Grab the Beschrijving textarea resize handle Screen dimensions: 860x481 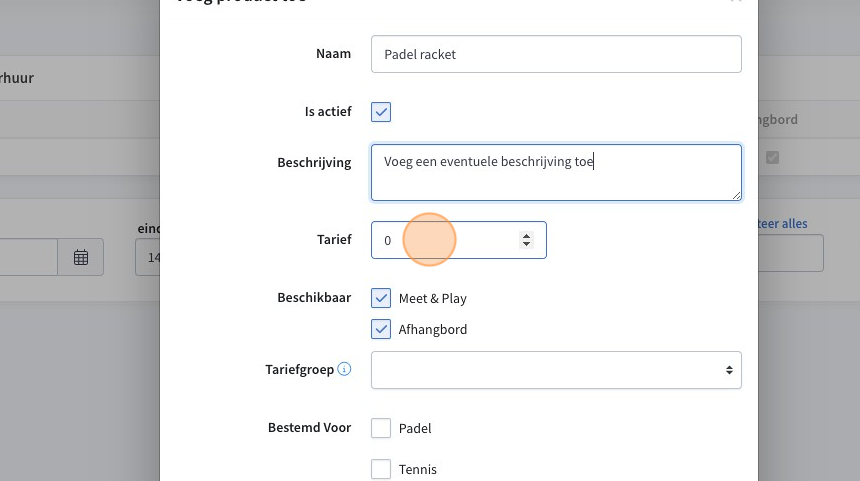736,195
